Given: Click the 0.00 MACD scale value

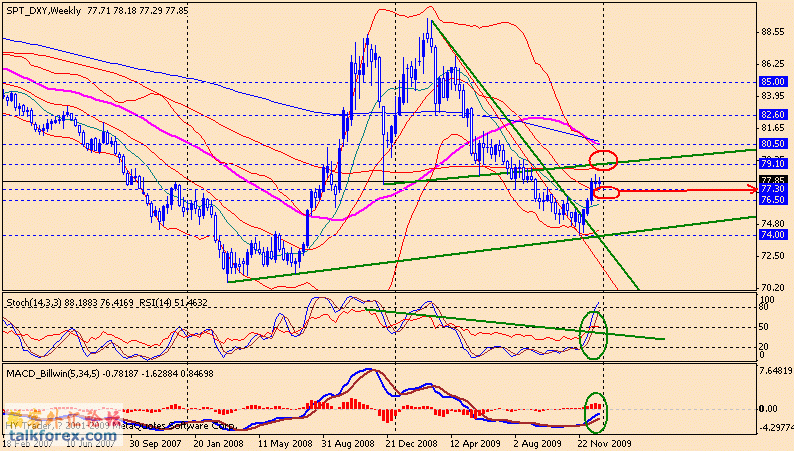Looking at the screenshot, I should click(770, 408).
